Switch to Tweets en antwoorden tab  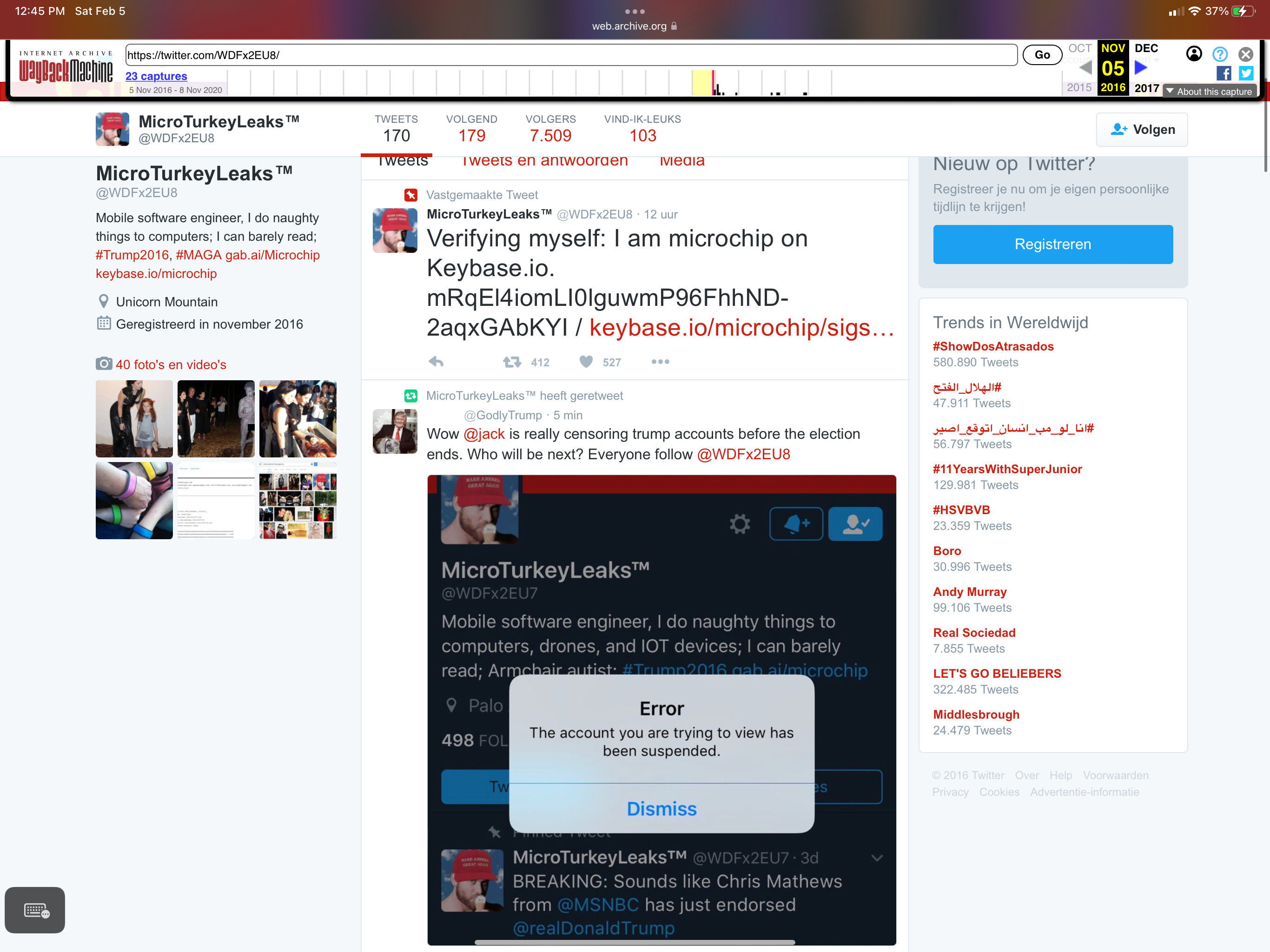point(544,161)
